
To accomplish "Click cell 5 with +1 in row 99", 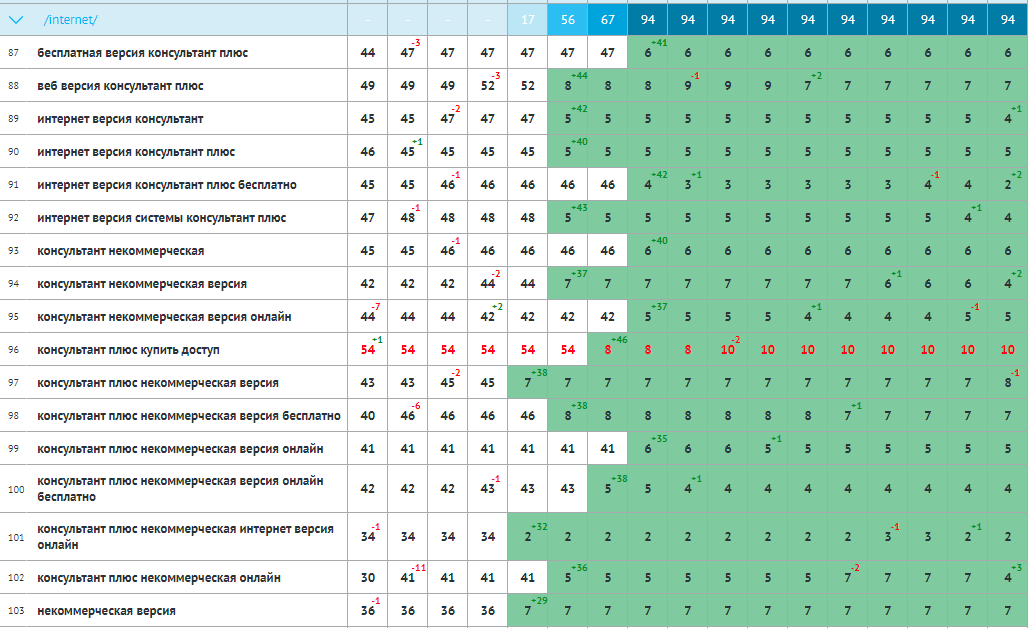I will pyautogui.click(x=768, y=449).
